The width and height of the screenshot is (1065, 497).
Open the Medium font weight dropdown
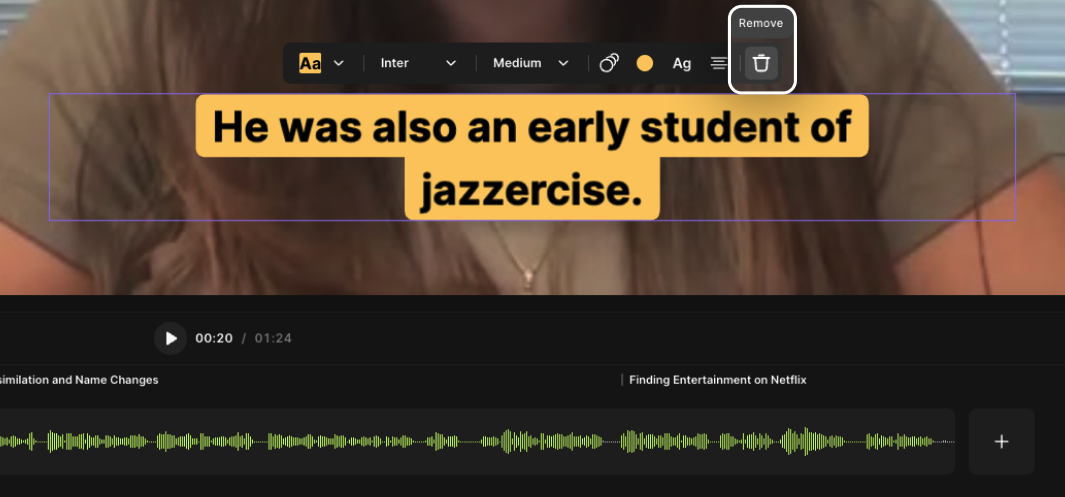click(530, 63)
